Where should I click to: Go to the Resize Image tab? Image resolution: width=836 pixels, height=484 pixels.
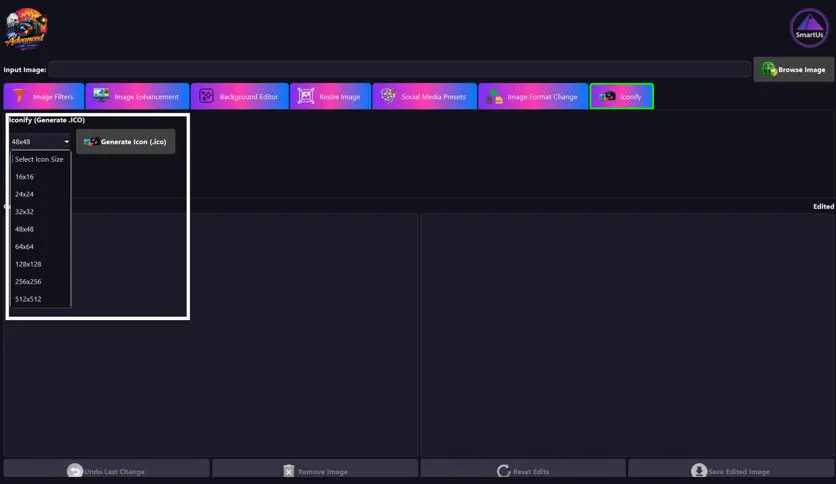coord(331,96)
